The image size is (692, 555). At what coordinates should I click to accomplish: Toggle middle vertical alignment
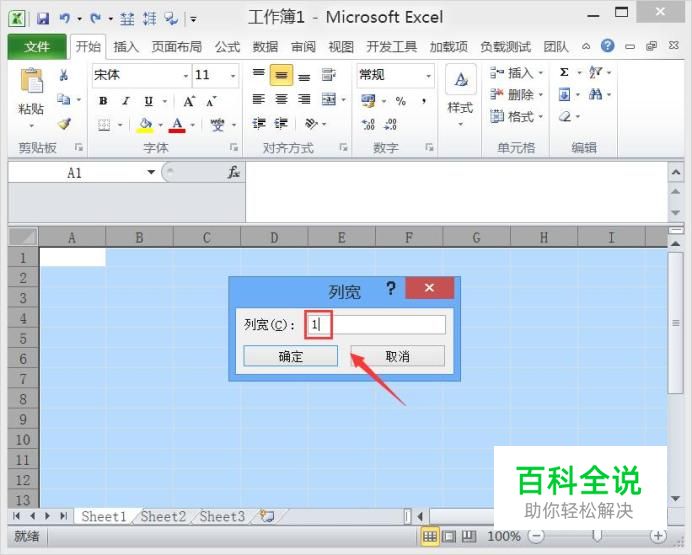click(281, 75)
